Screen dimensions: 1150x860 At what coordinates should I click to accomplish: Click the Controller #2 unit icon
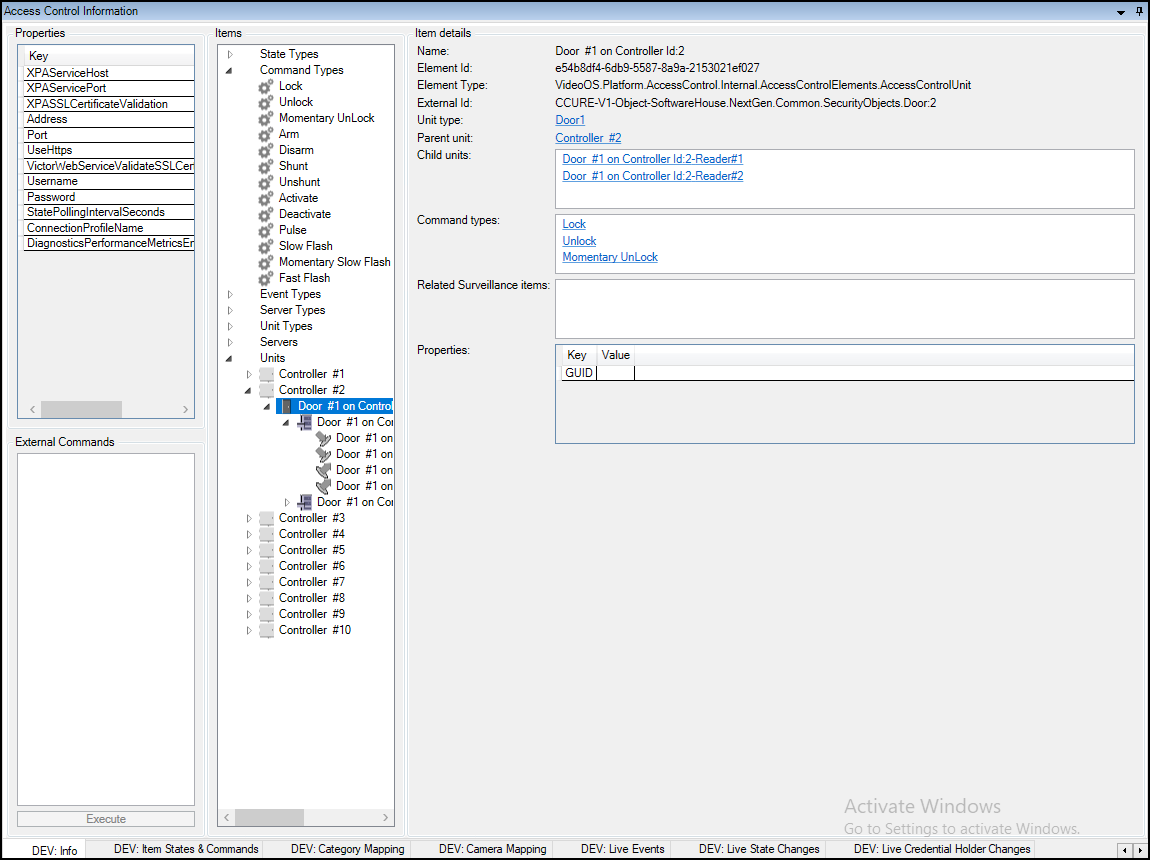tap(266, 390)
